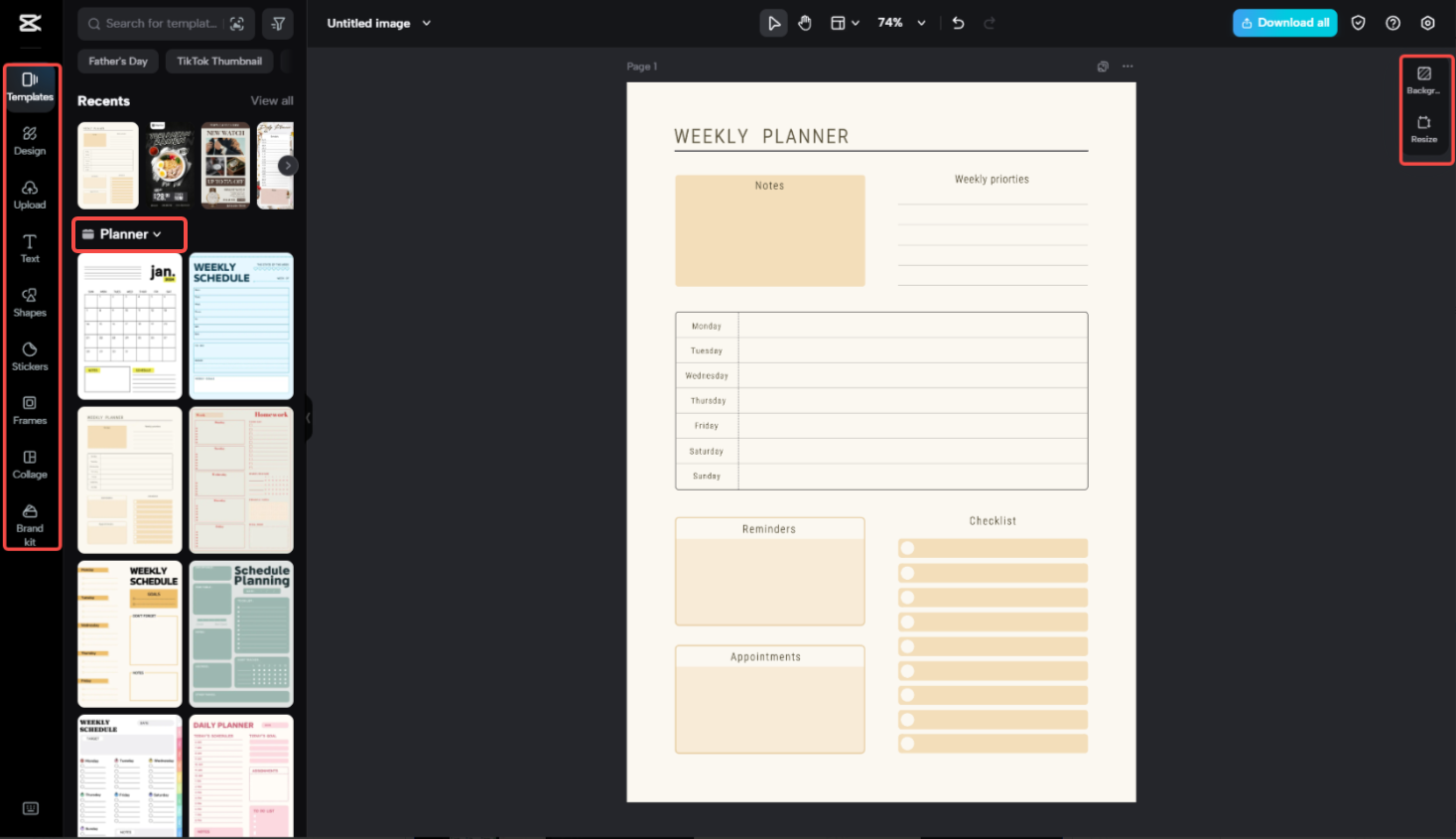1456x839 pixels.
Task: Open the Stickers panel
Action: coord(30,355)
